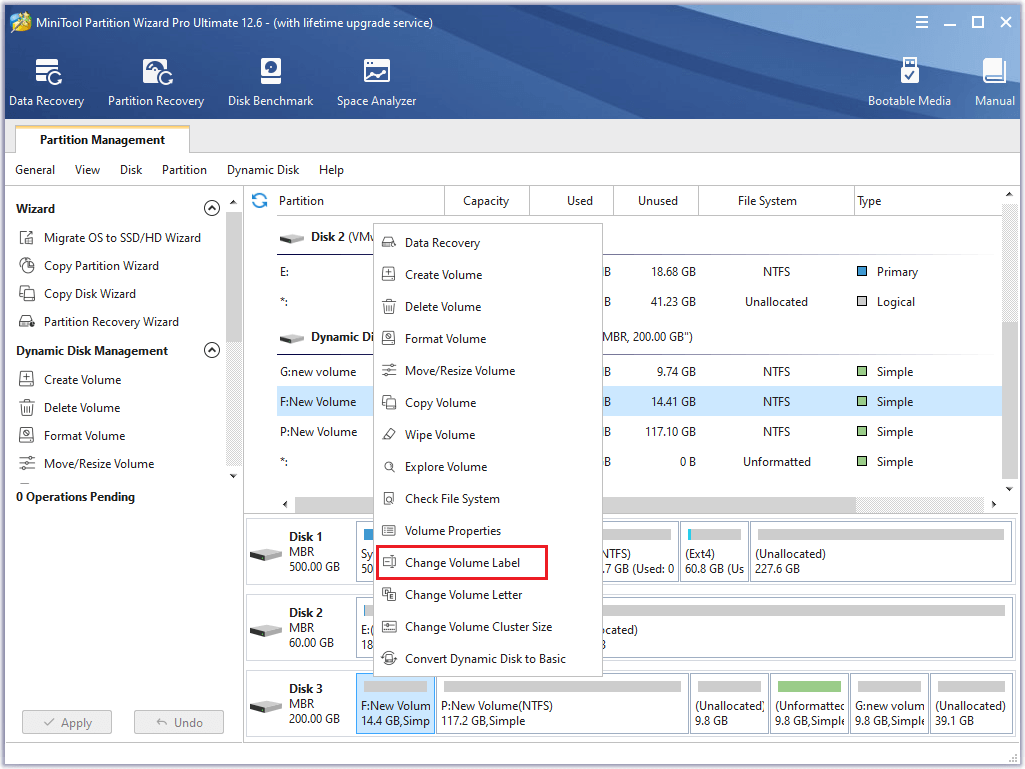Start Copy Disk Wizard in sidebar

pos(78,294)
